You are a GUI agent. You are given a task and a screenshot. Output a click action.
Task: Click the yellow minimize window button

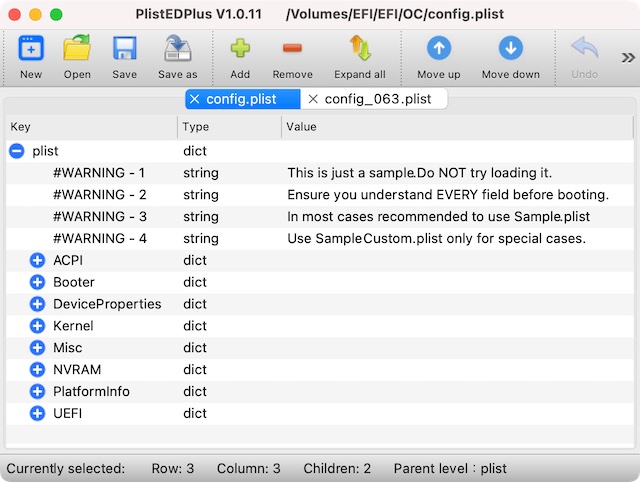point(36,15)
